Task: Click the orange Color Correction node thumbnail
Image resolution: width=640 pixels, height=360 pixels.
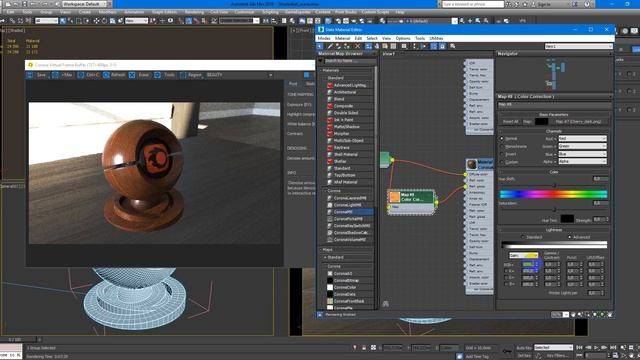Action: [x=394, y=197]
